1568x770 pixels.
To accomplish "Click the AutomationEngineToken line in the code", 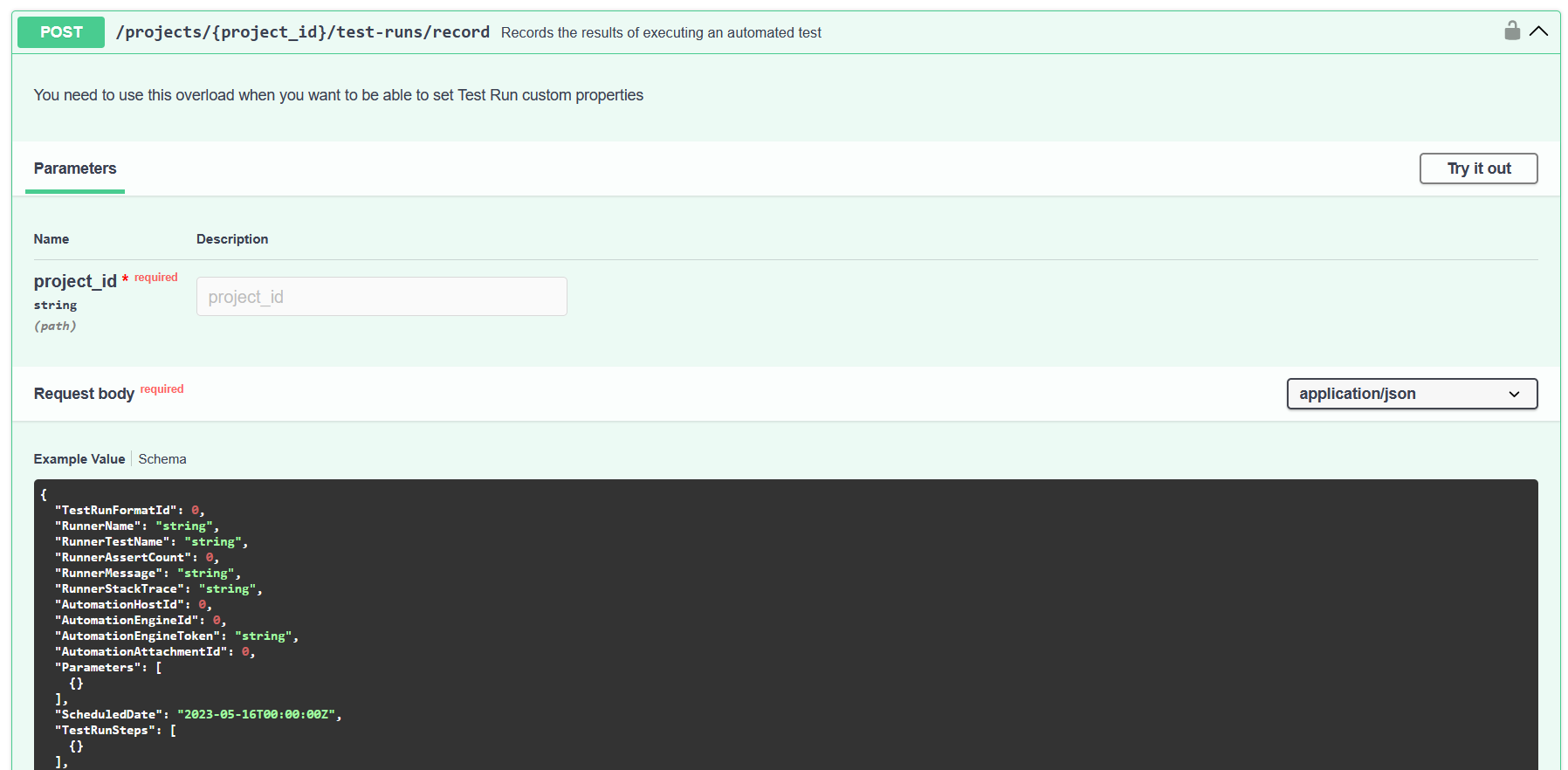I will coord(175,636).
